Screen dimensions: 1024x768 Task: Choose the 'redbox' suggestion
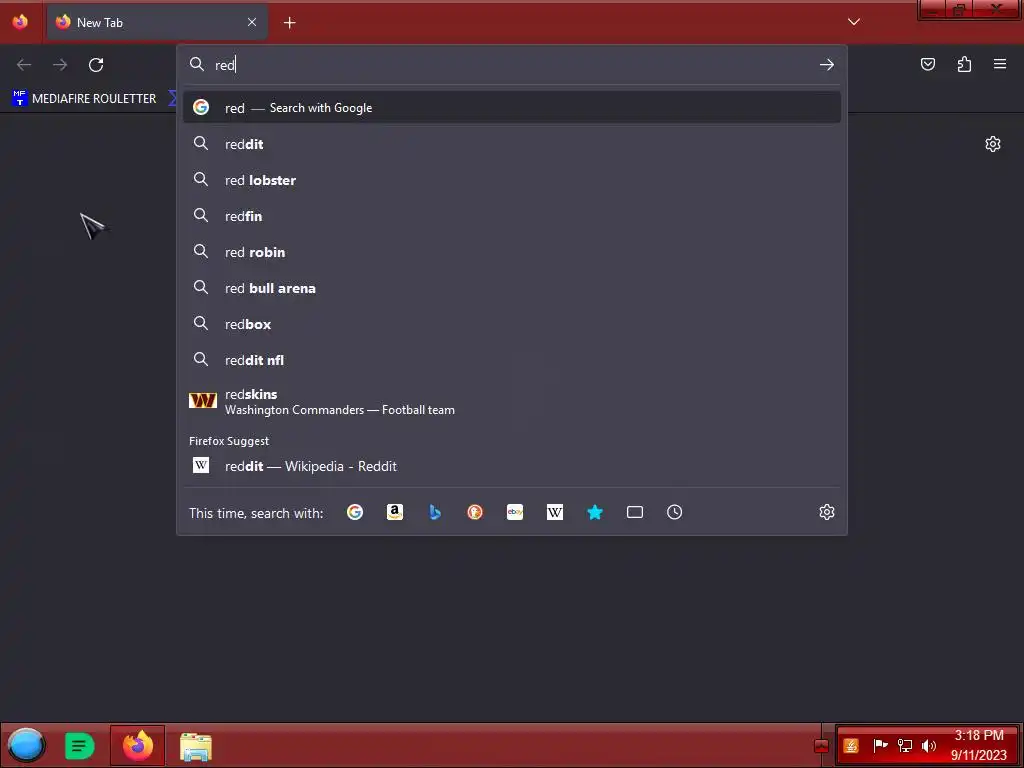coord(512,323)
